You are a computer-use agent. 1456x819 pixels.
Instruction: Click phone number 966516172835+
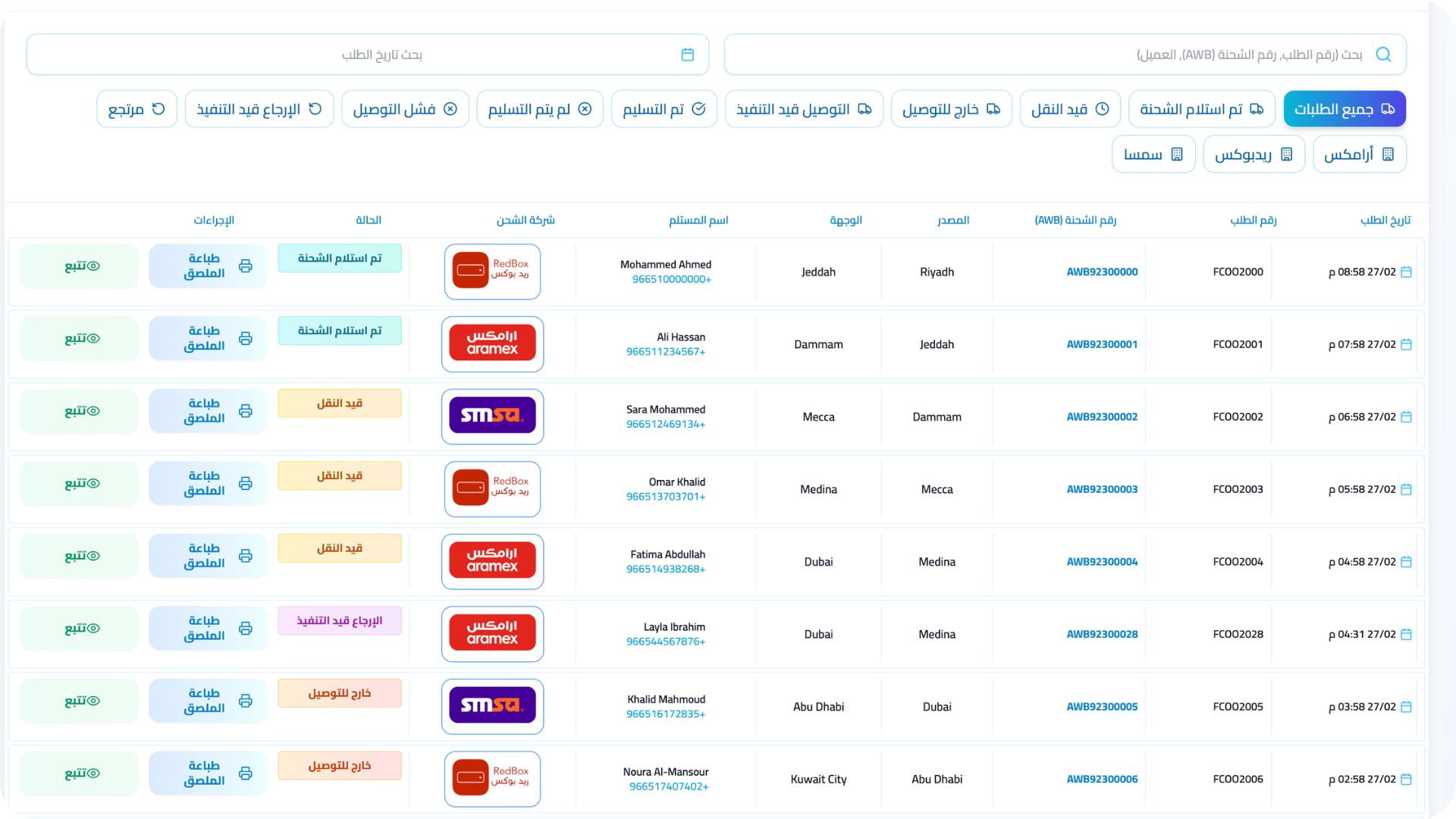point(665,714)
